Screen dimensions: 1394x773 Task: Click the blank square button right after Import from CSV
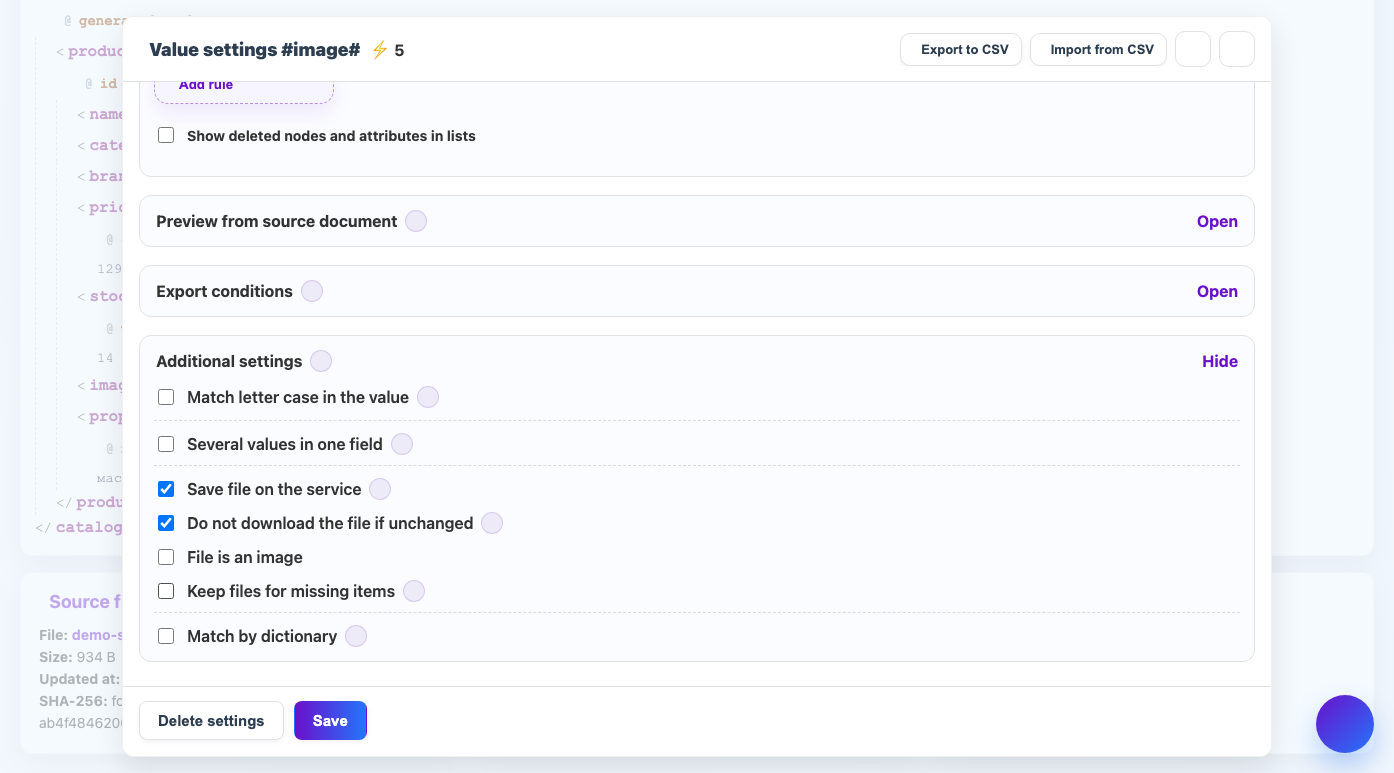coord(1193,49)
